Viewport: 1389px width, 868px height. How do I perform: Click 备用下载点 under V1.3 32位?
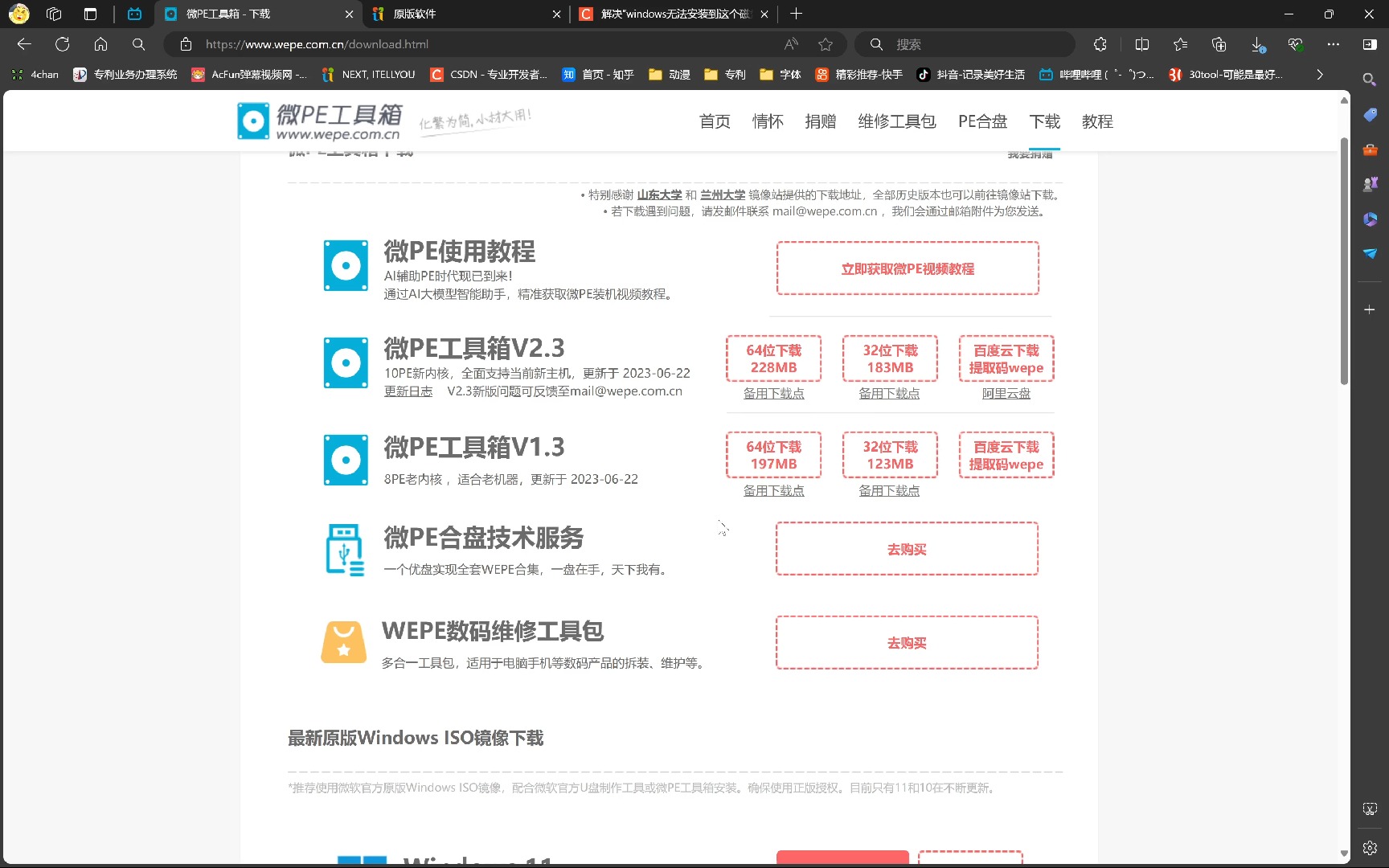click(x=889, y=490)
